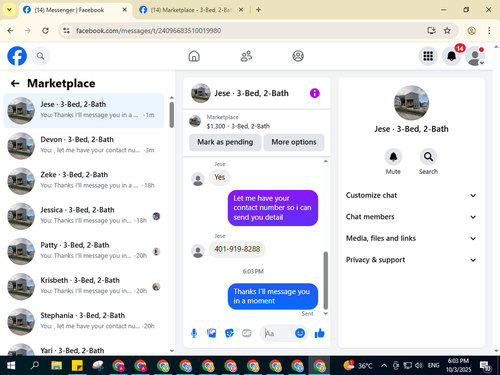Screen dimensions: 500x375
Task: Close the Marketplace browser tab
Action: coord(241,10)
